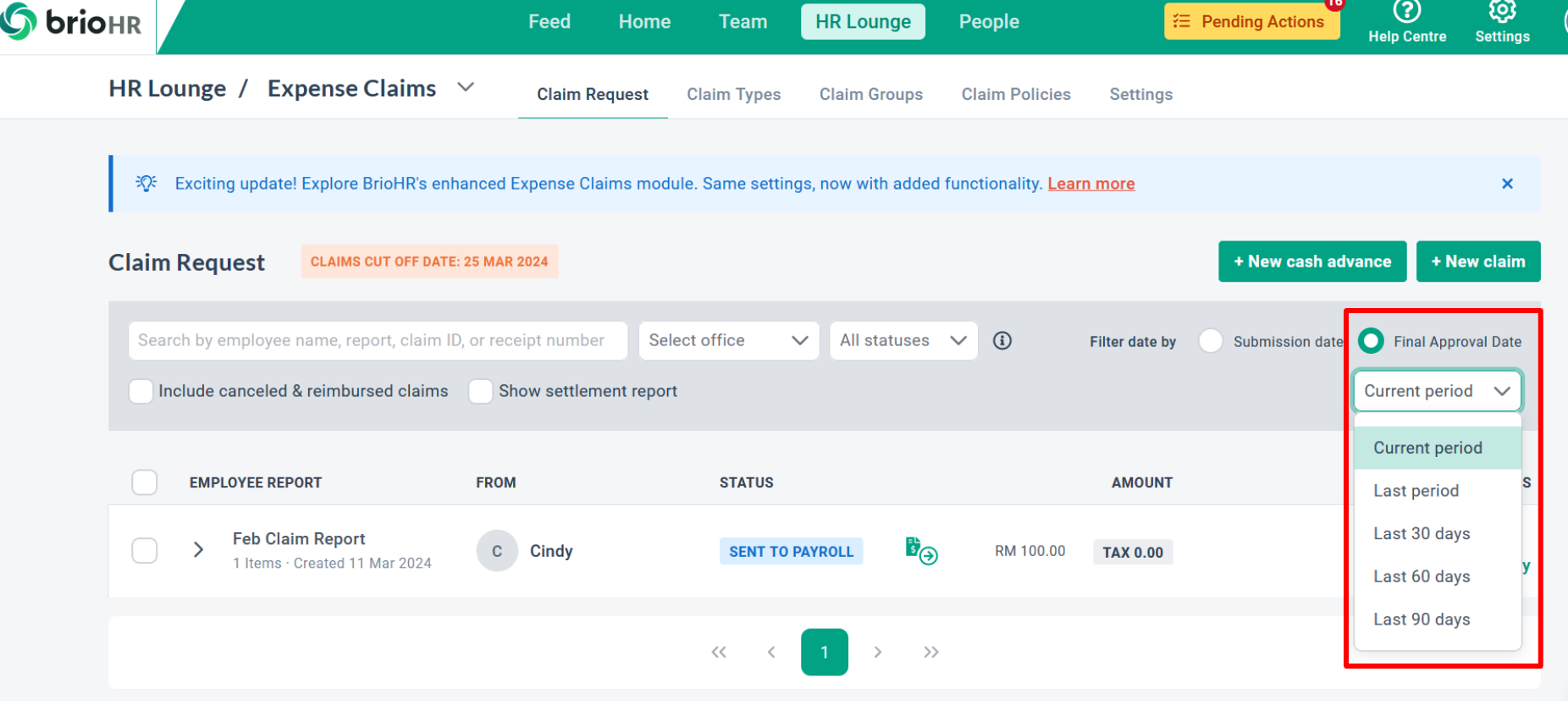The height and width of the screenshot is (705, 1568).
Task: Click the TAX 0.00 badge
Action: [x=1133, y=552]
